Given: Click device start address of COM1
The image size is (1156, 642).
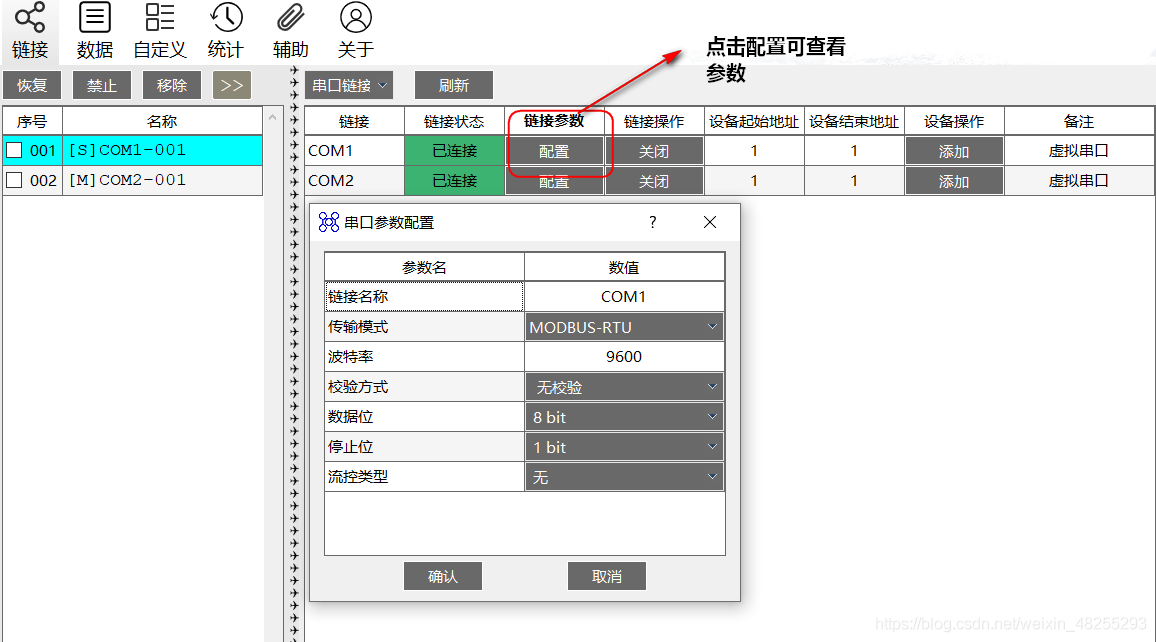Looking at the screenshot, I should click(x=754, y=151).
